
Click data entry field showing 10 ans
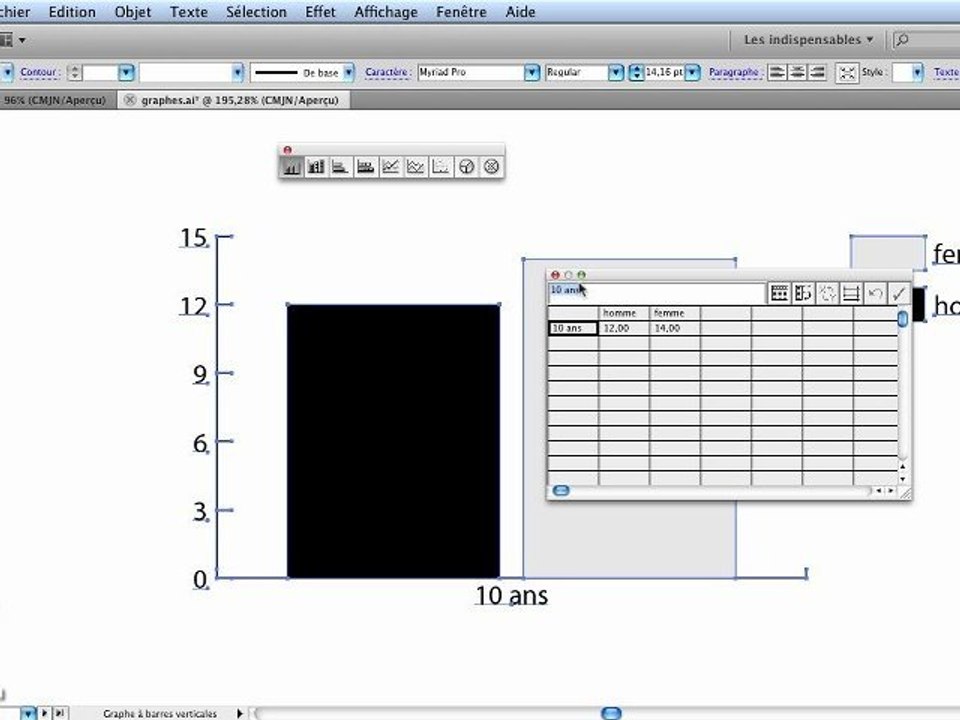656,293
